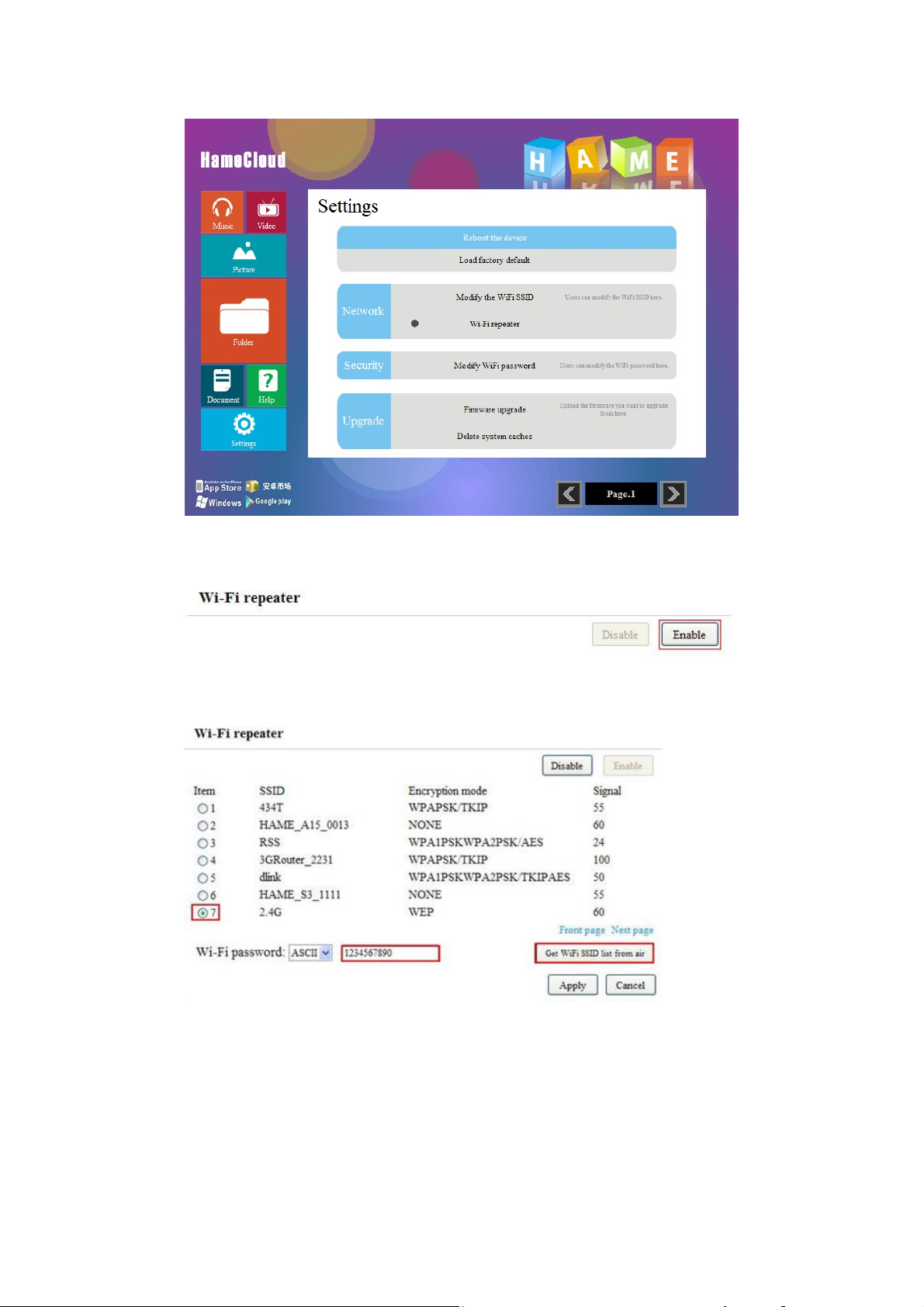Click the Wi-Fi password input field

[390, 953]
